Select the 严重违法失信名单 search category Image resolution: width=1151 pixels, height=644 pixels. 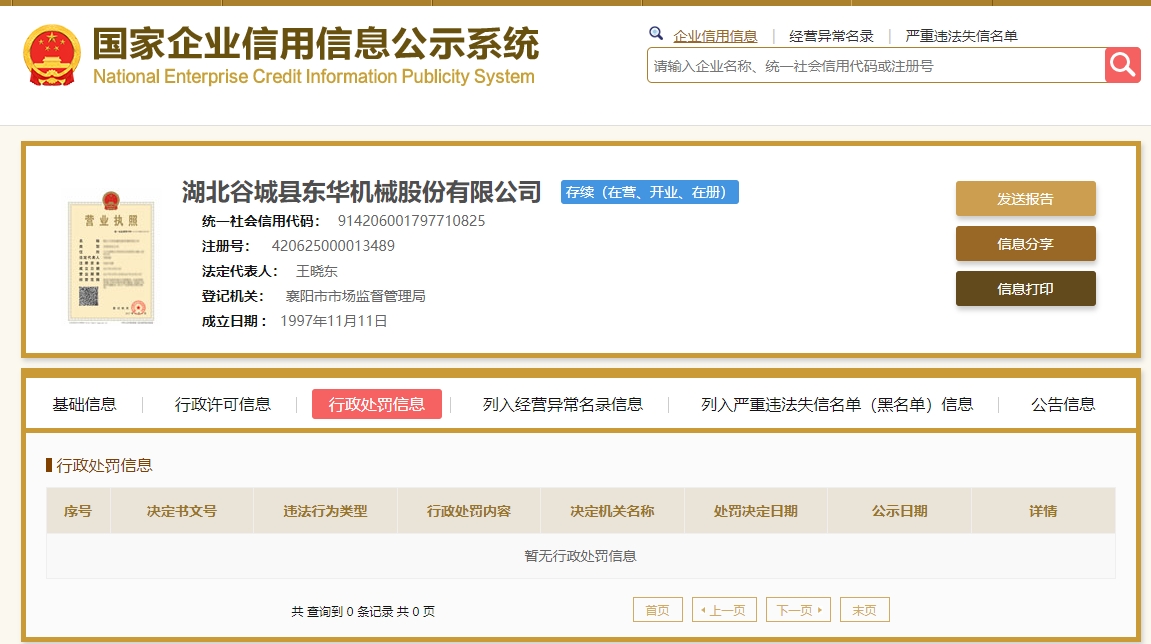(961, 36)
